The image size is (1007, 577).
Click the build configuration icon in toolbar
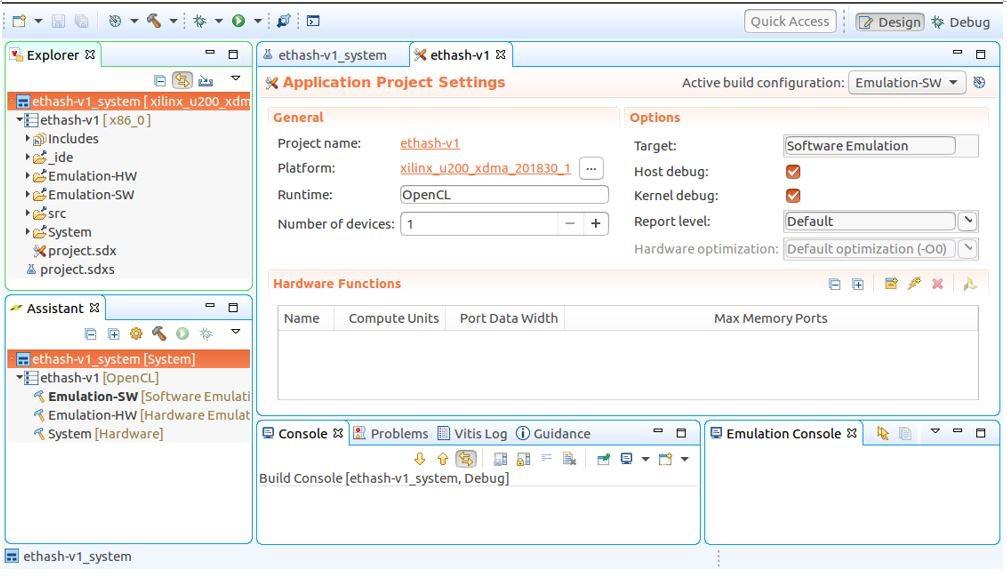click(x=115, y=21)
